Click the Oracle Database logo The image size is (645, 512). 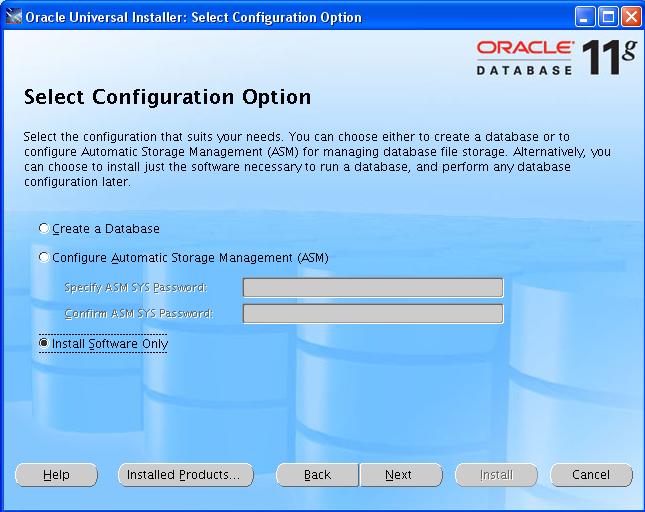coord(525,58)
